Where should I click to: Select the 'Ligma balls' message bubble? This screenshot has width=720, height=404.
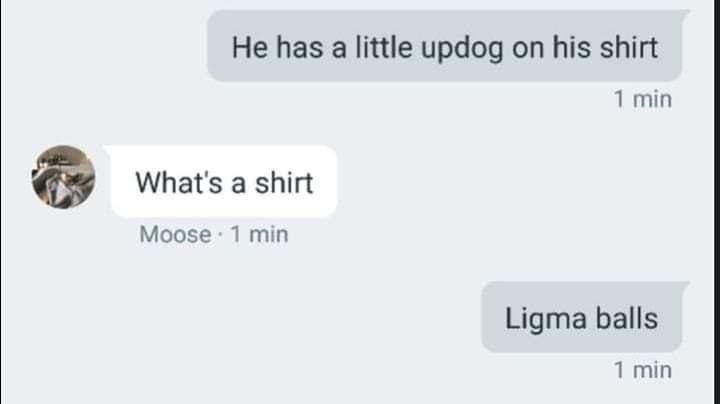coord(585,317)
